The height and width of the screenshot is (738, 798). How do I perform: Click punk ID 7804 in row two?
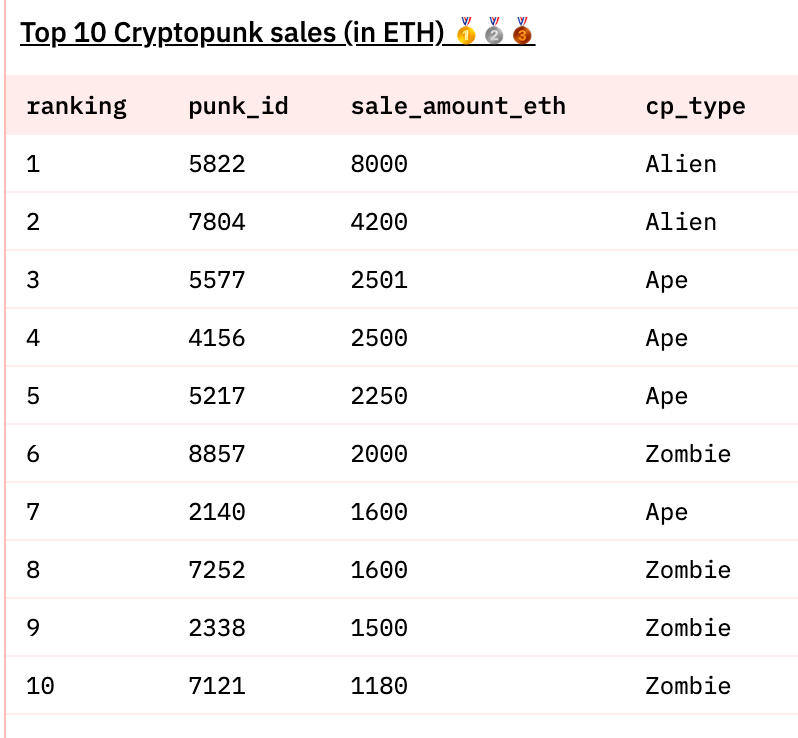[x=216, y=222]
